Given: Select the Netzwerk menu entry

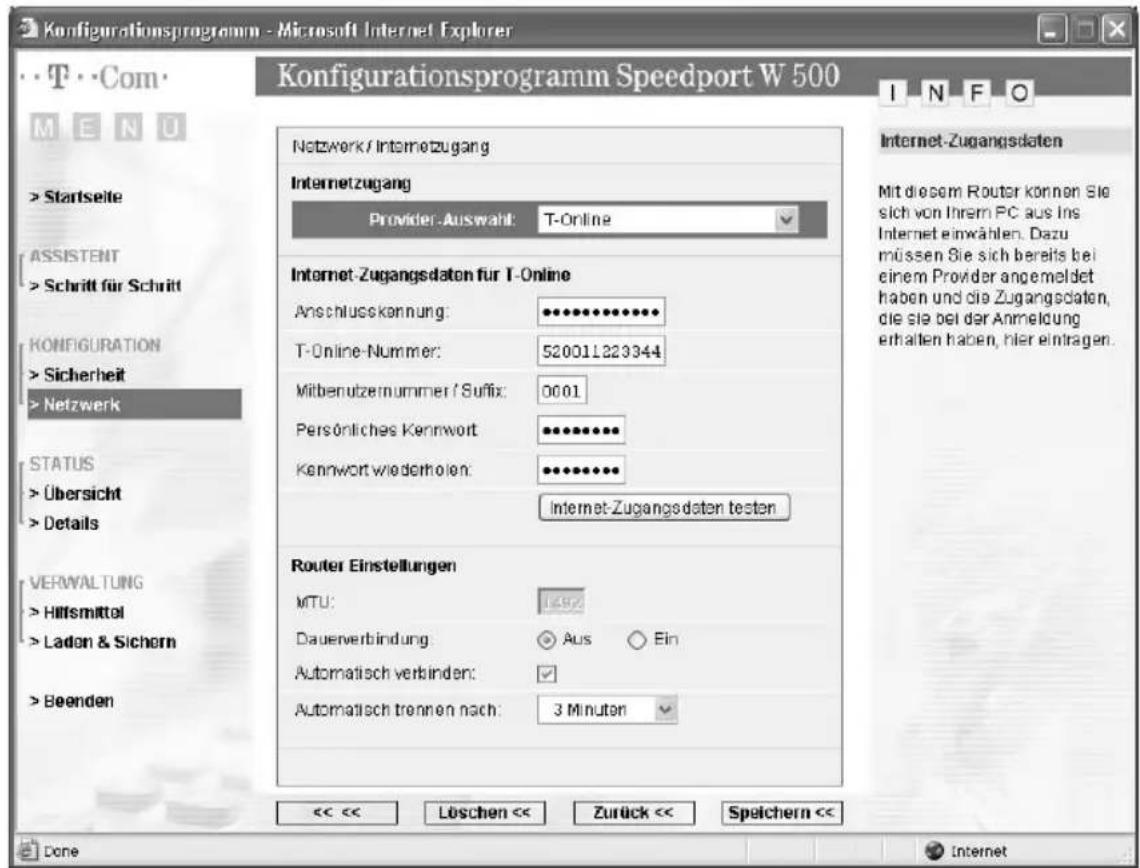Looking at the screenshot, I should tap(135, 404).
